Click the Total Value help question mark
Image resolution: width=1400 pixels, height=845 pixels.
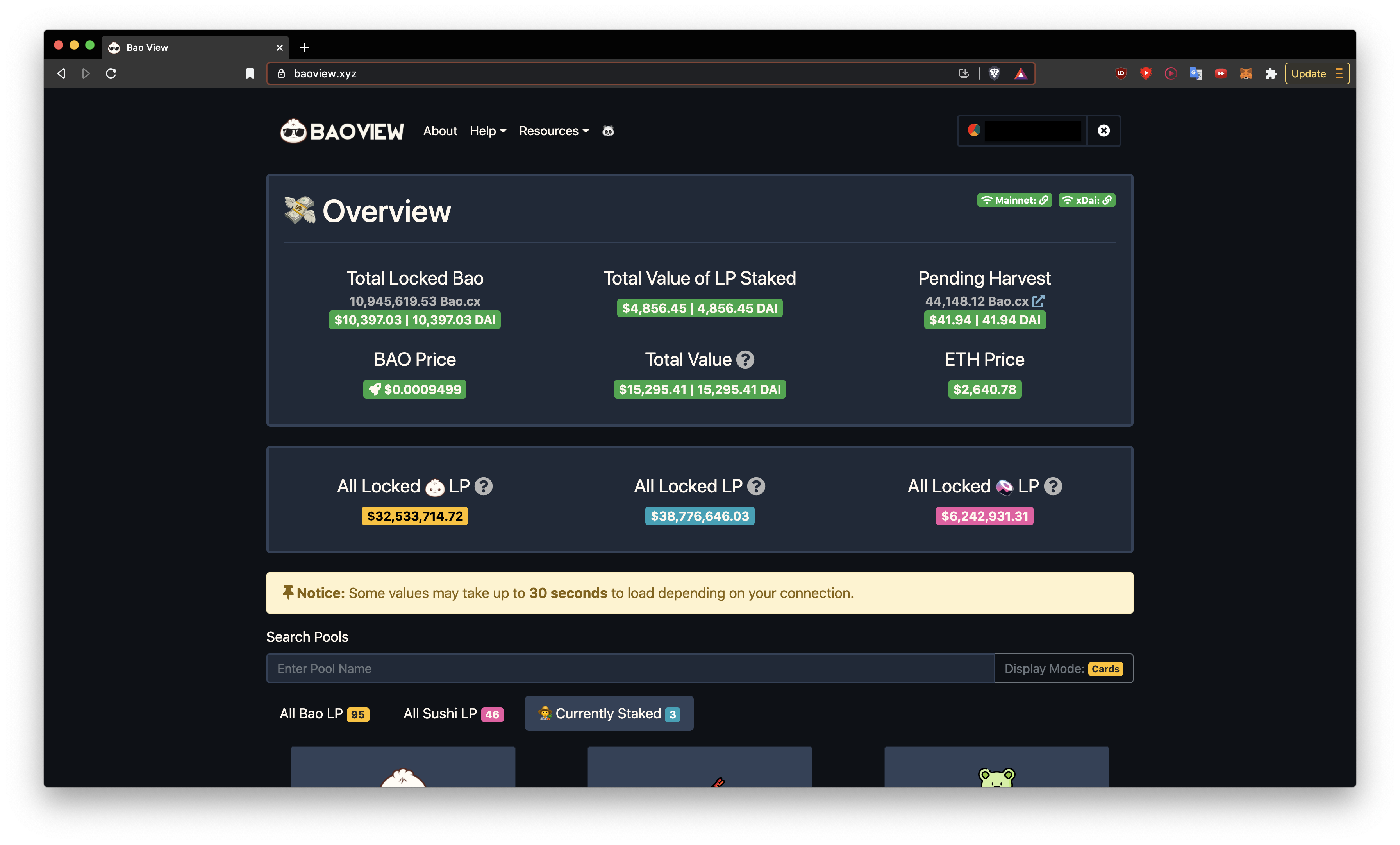(x=745, y=360)
